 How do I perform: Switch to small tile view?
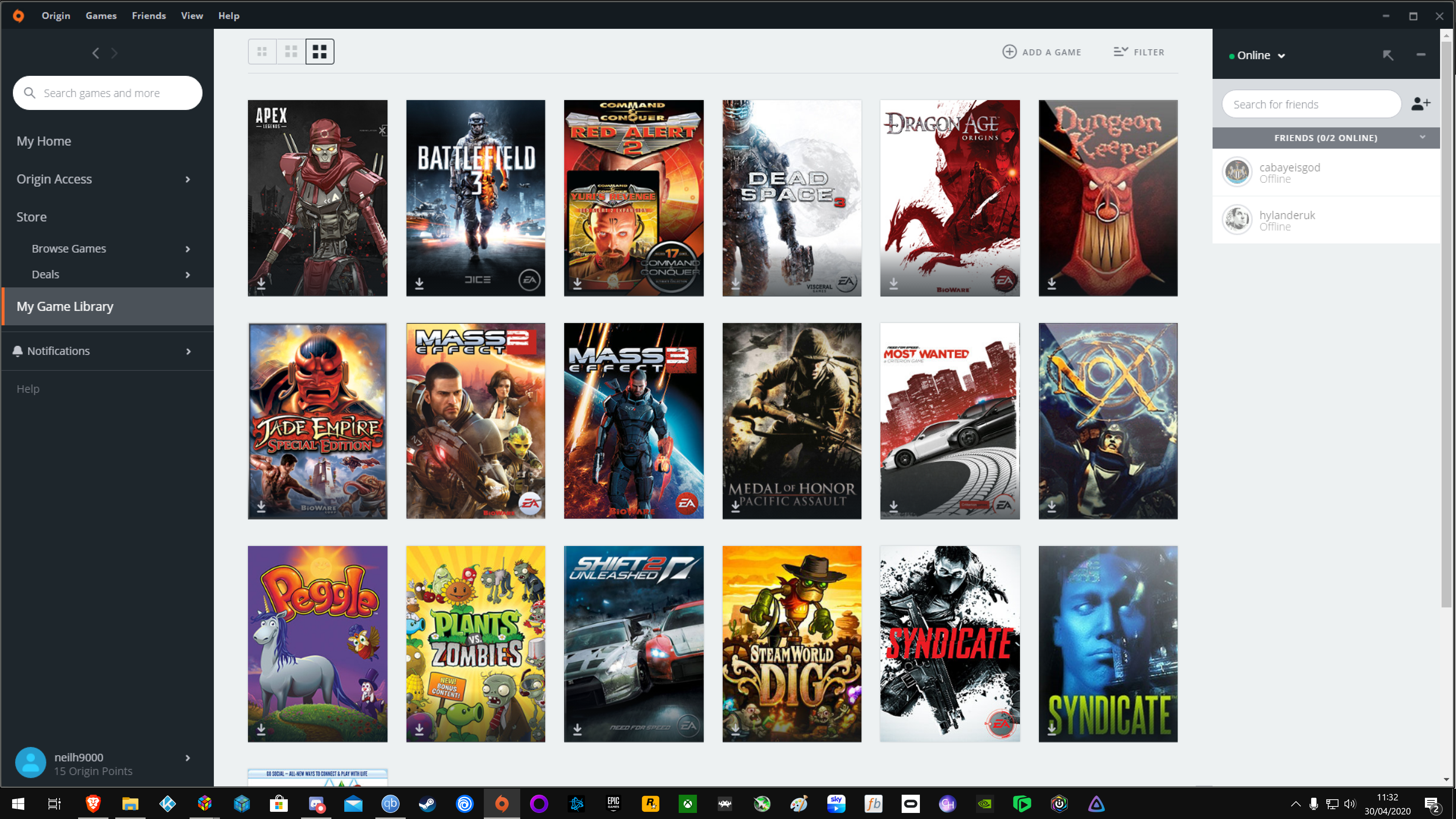[x=262, y=52]
